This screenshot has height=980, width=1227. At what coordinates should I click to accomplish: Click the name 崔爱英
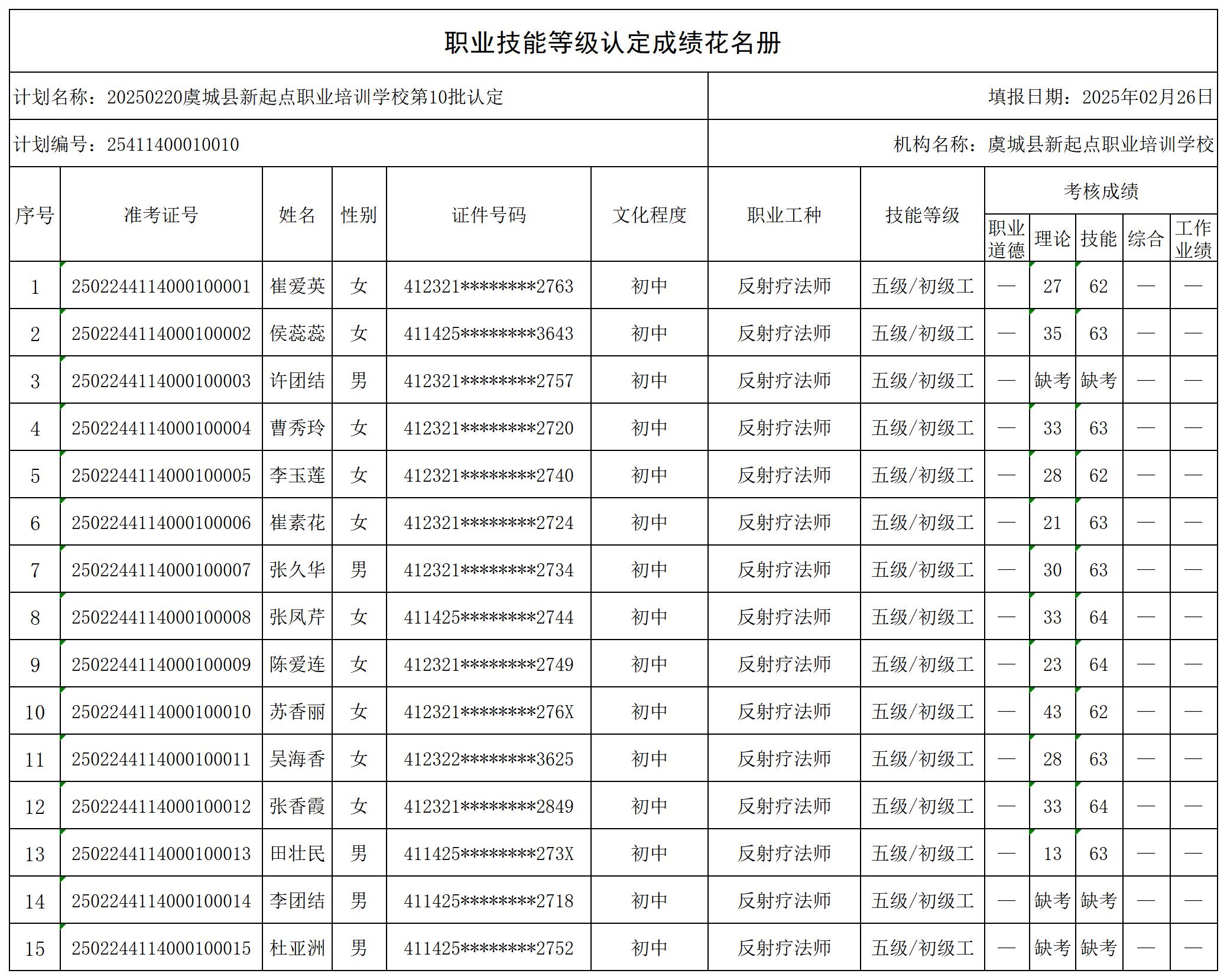[x=297, y=286]
